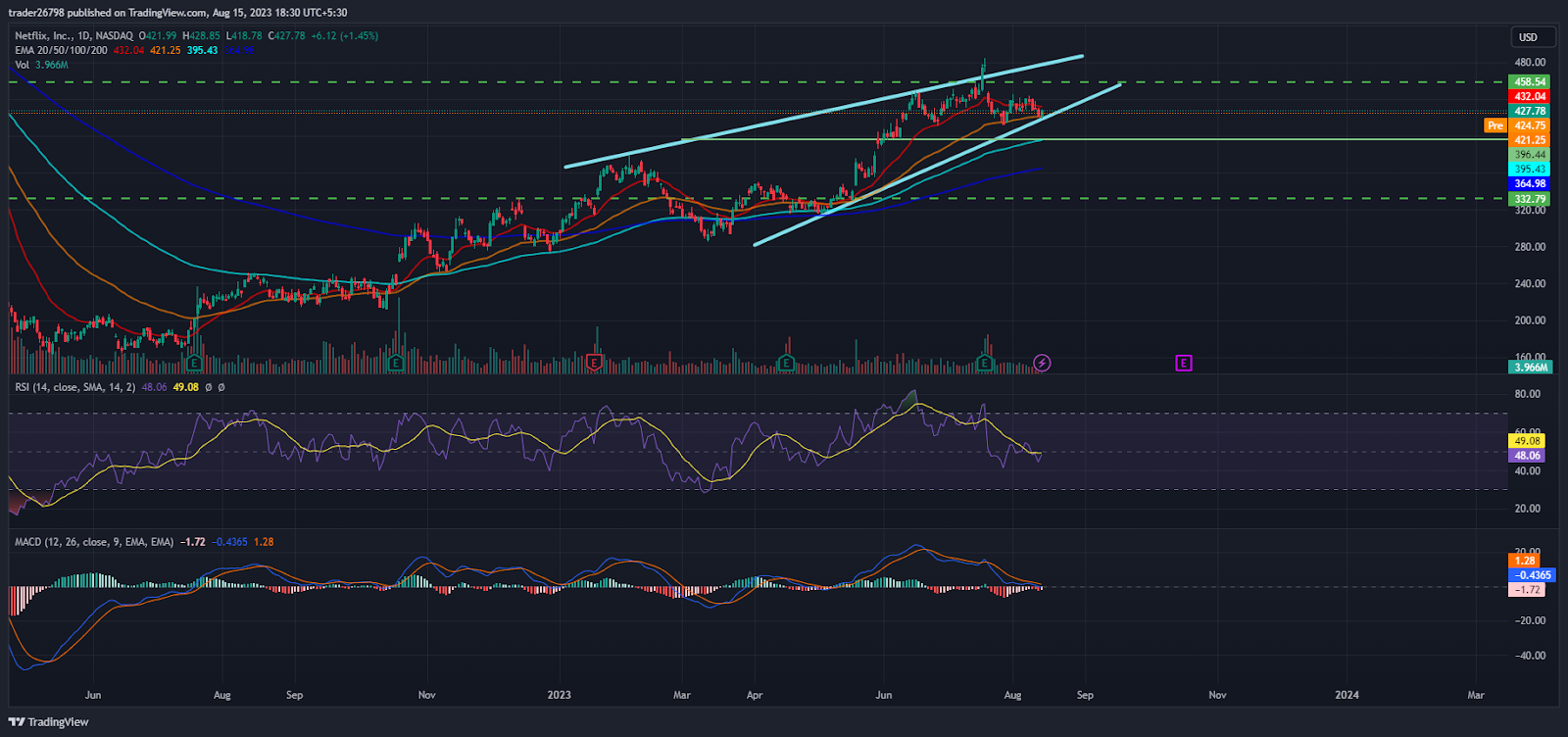The height and width of the screenshot is (737, 1568).
Task: Click the orange Pre pre-market tag
Action: [x=1495, y=125]
